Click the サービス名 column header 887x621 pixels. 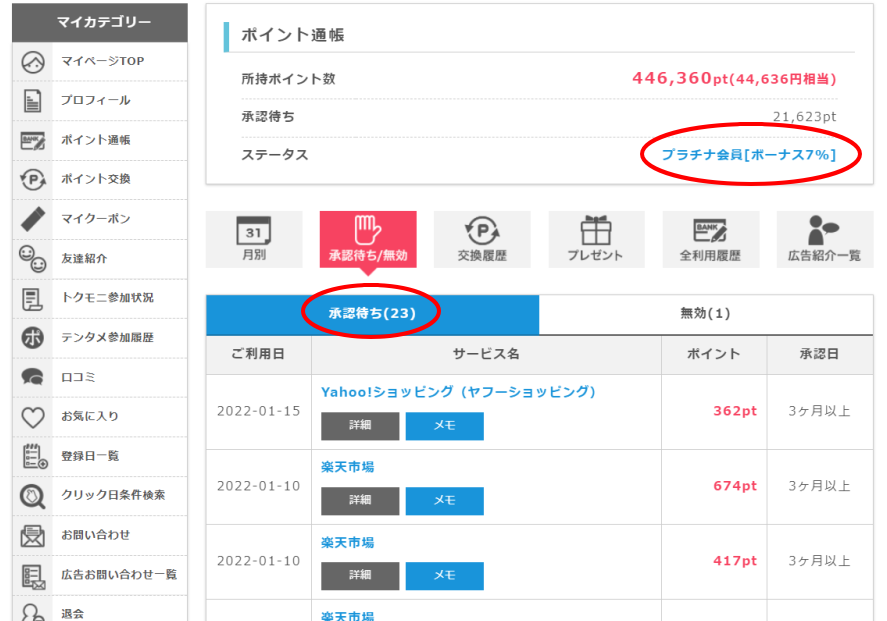click(x=486, y=354)
